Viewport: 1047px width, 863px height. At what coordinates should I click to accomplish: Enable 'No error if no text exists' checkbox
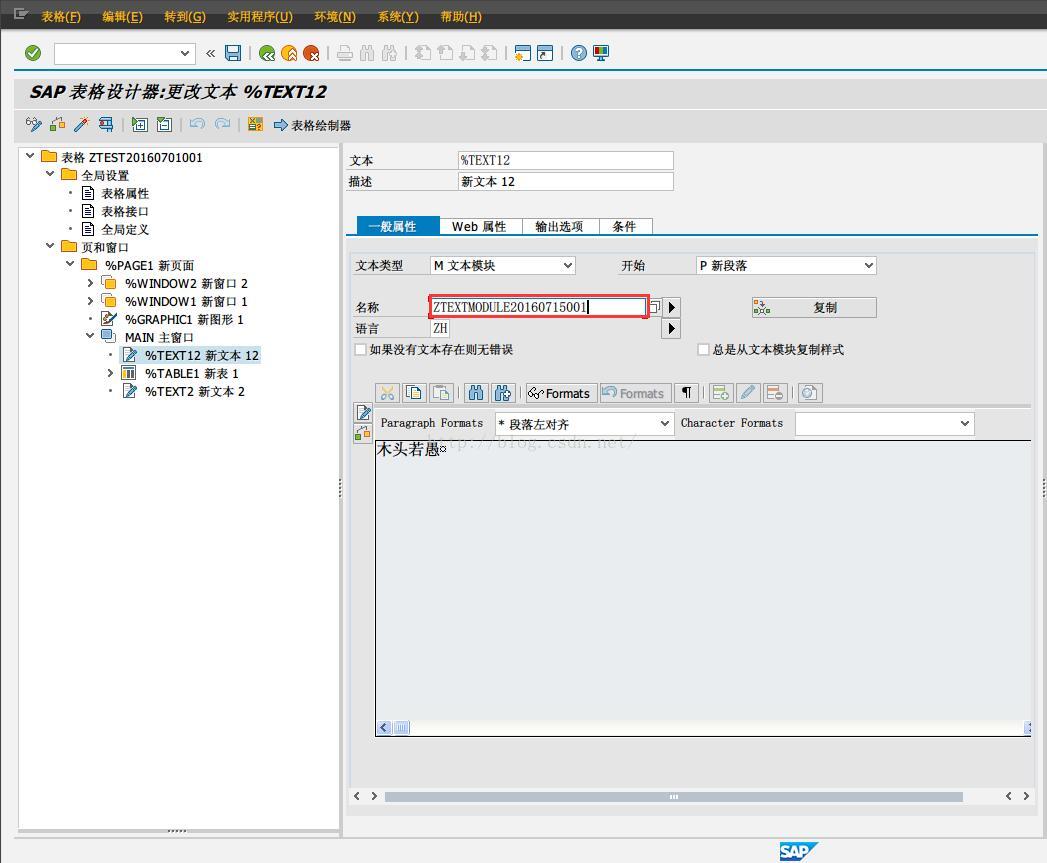[361, 349]
